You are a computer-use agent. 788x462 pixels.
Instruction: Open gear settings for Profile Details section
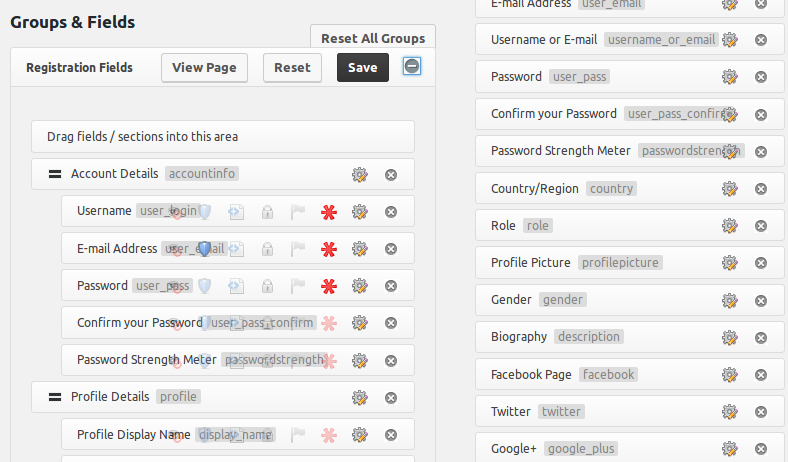tap(360, 397)
